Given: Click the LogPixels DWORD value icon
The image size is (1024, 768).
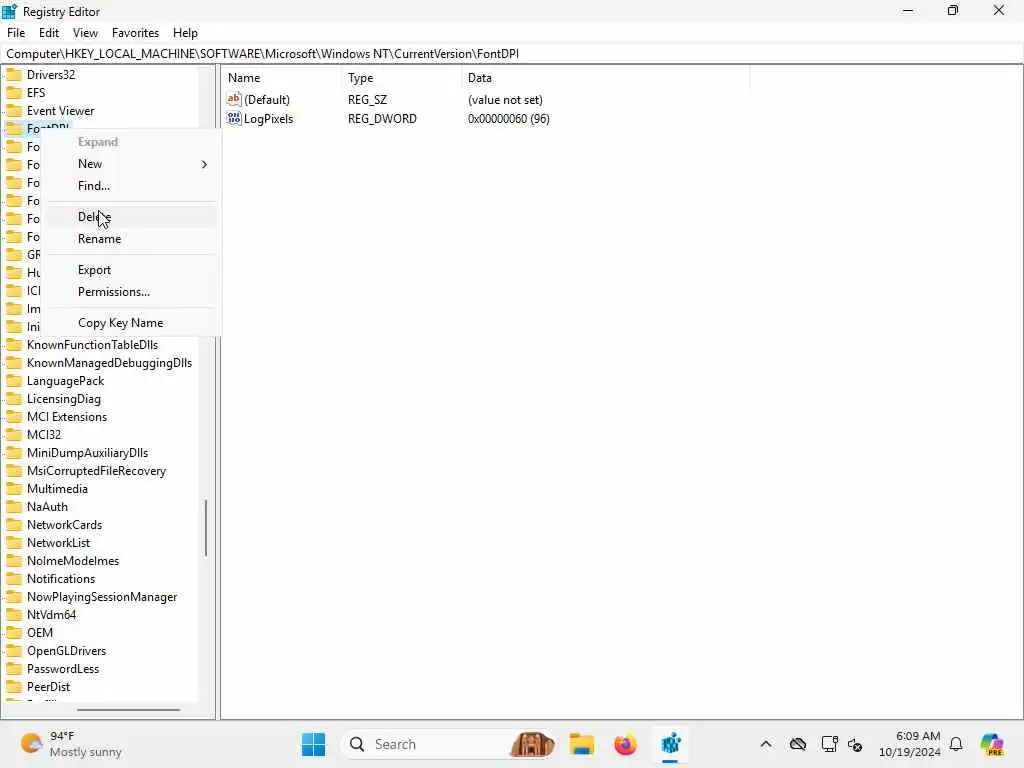Looking at the screenshot, I should click(x=234, y=118).
